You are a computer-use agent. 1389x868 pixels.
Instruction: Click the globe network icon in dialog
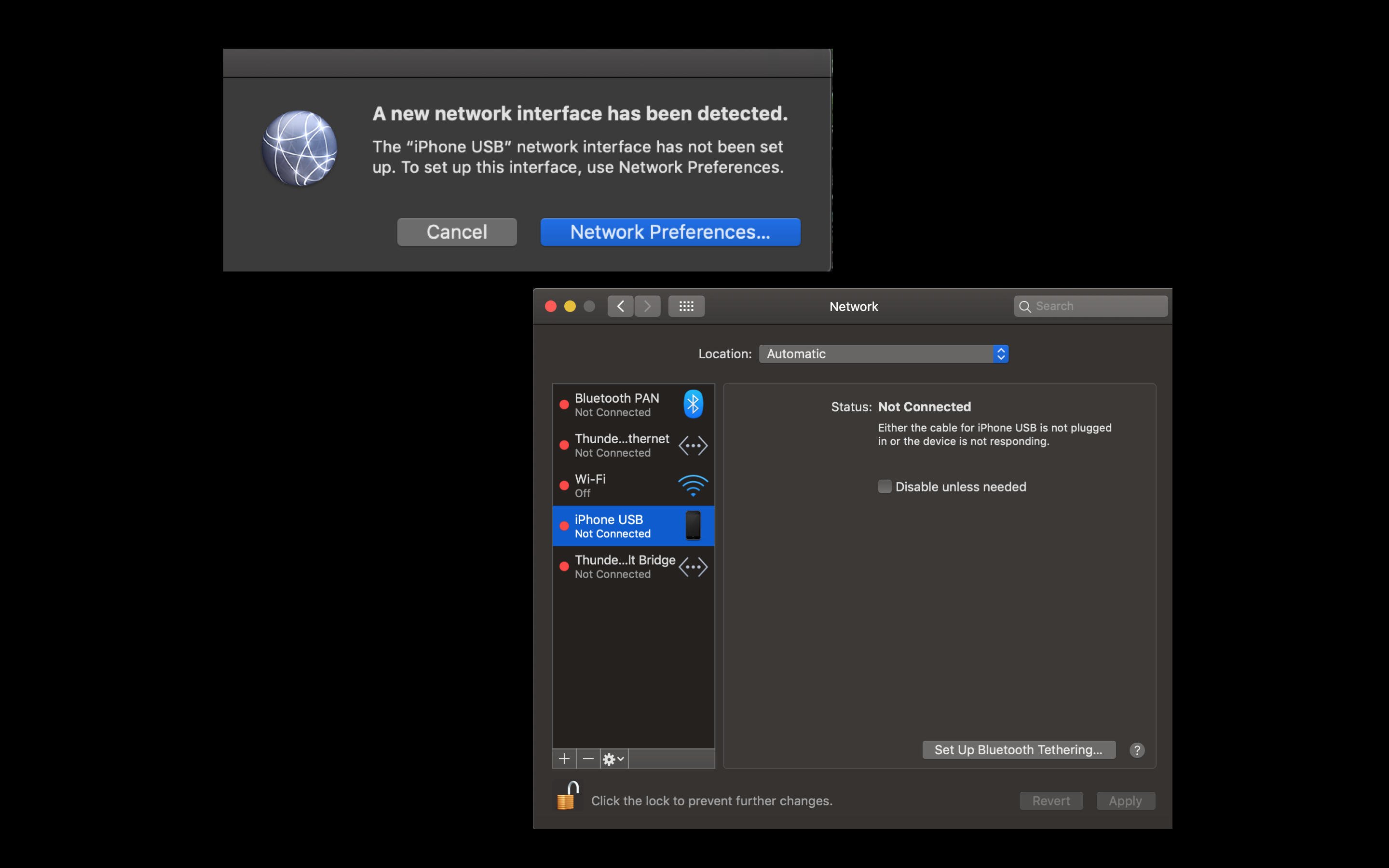coord(299,149)
